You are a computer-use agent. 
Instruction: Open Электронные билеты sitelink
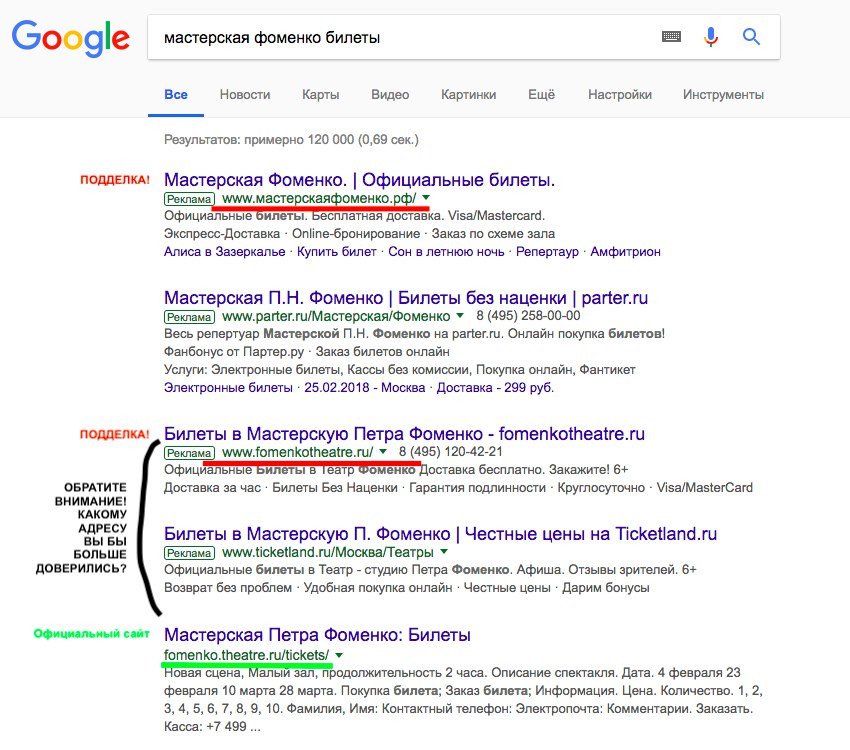[x=228, y=387]
